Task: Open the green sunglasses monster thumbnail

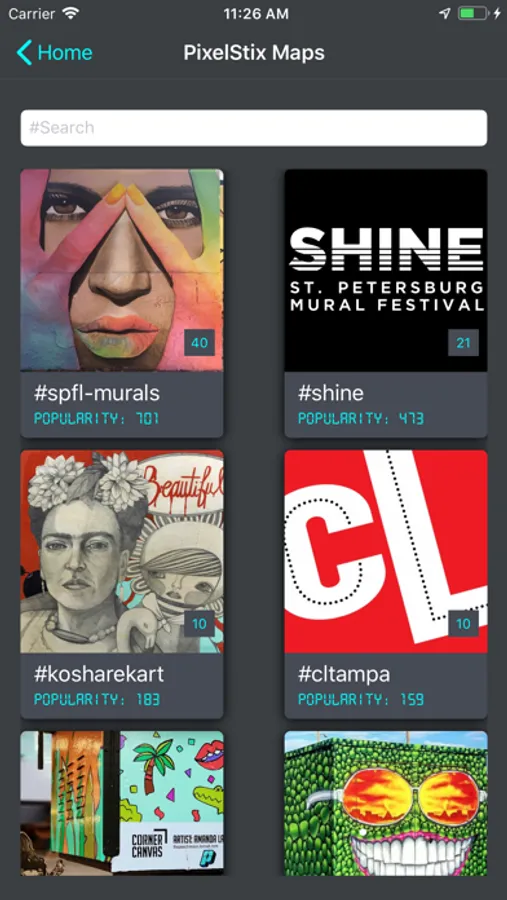Action: [x=386, y=803]
